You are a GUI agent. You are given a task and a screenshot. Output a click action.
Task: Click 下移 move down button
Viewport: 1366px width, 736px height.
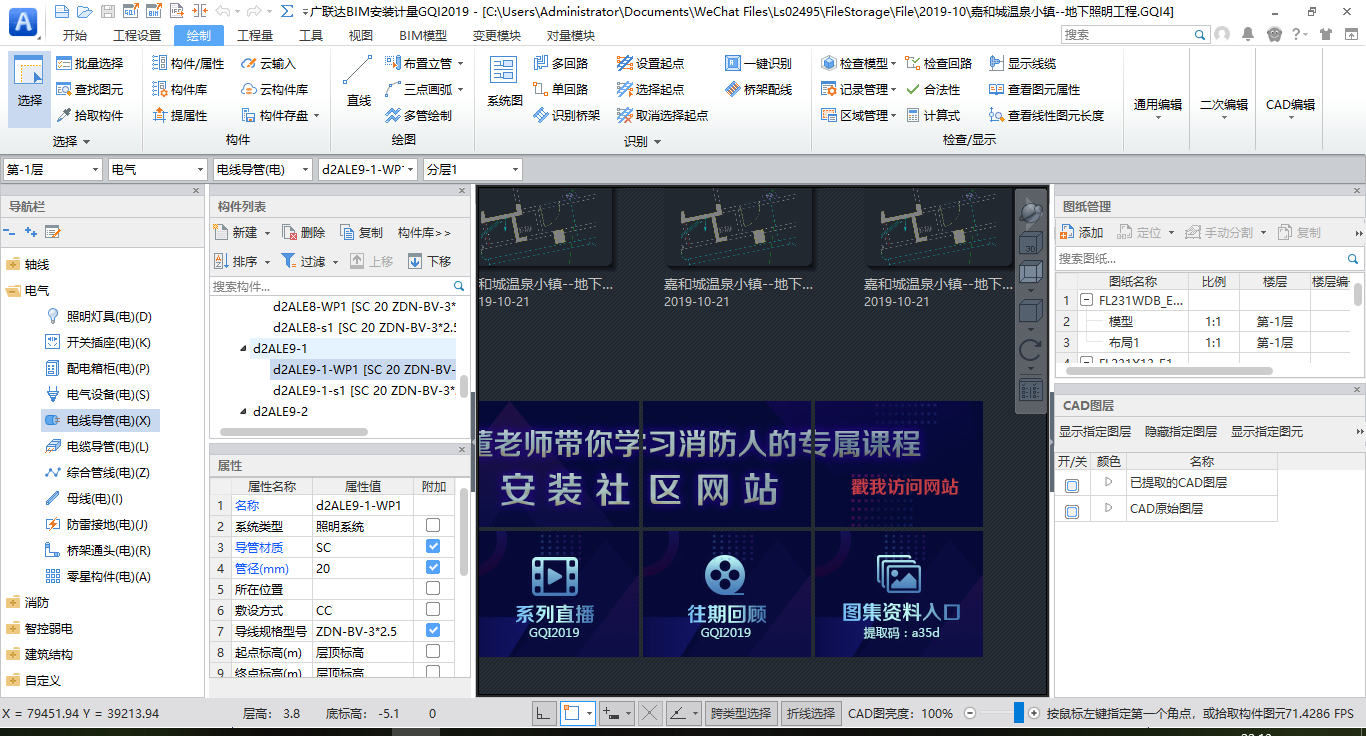(430, 261)
